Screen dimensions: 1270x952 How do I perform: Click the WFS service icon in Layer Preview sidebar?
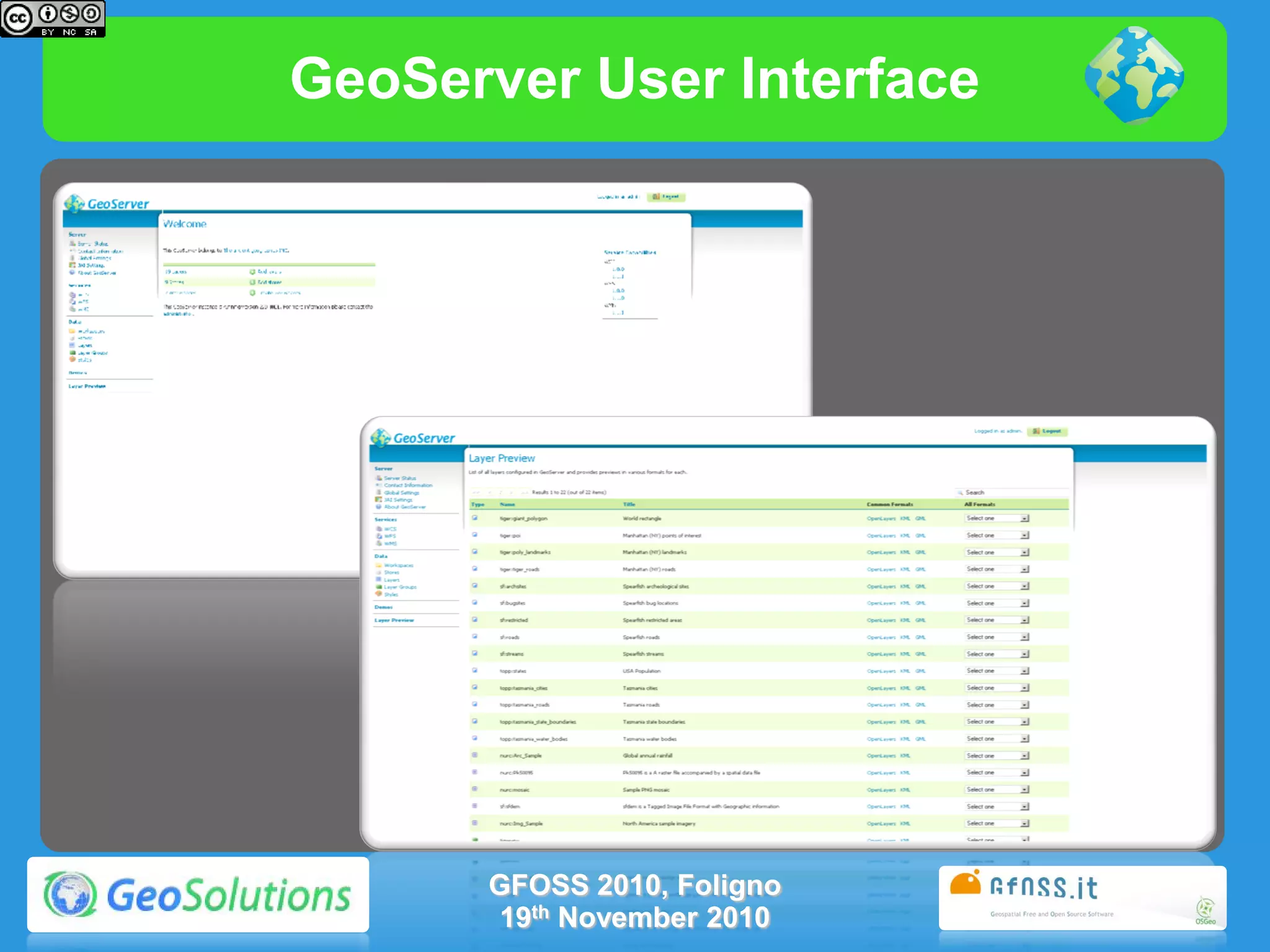coord(379,536)
